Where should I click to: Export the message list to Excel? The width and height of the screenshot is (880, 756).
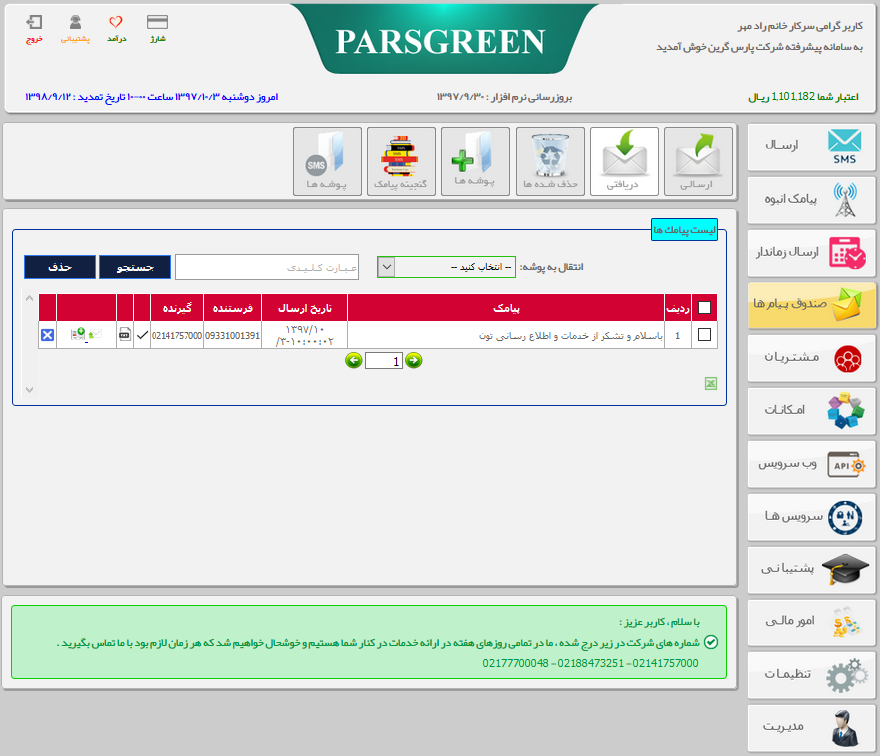pyautogui.click(x=712, y=382)
